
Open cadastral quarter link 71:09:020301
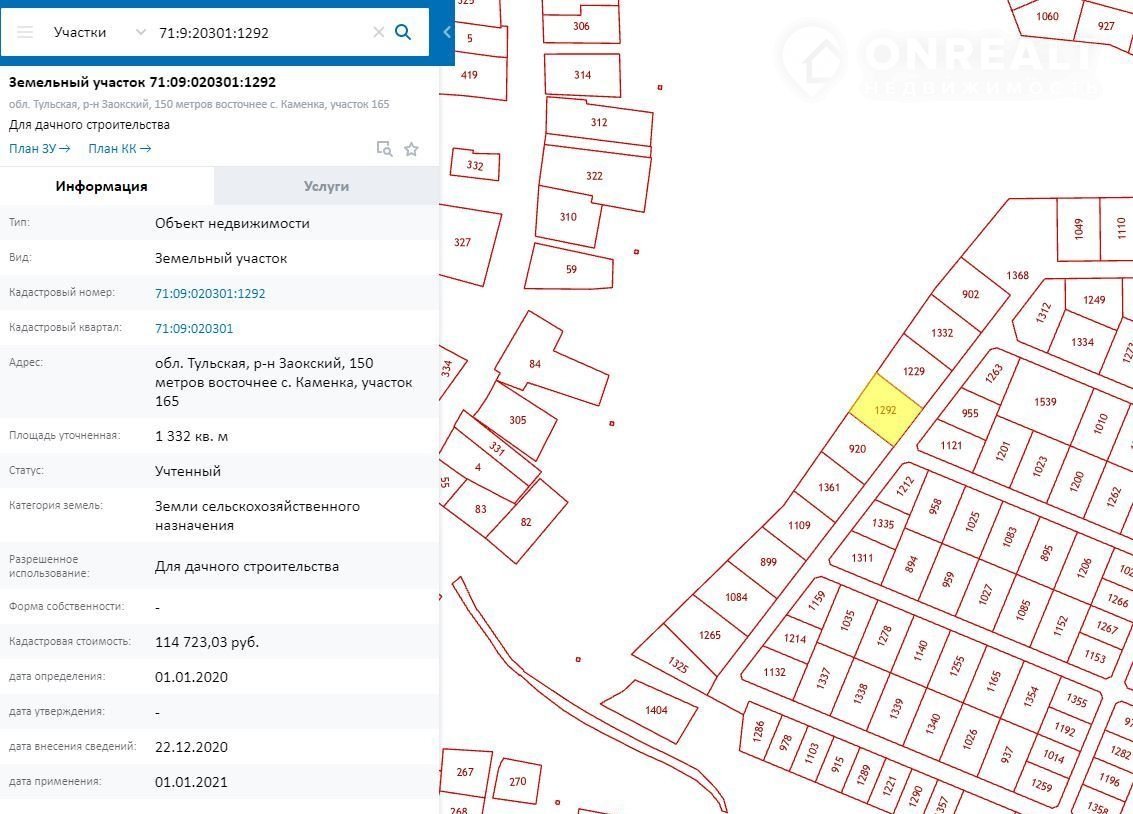click(x=194, y=328)
